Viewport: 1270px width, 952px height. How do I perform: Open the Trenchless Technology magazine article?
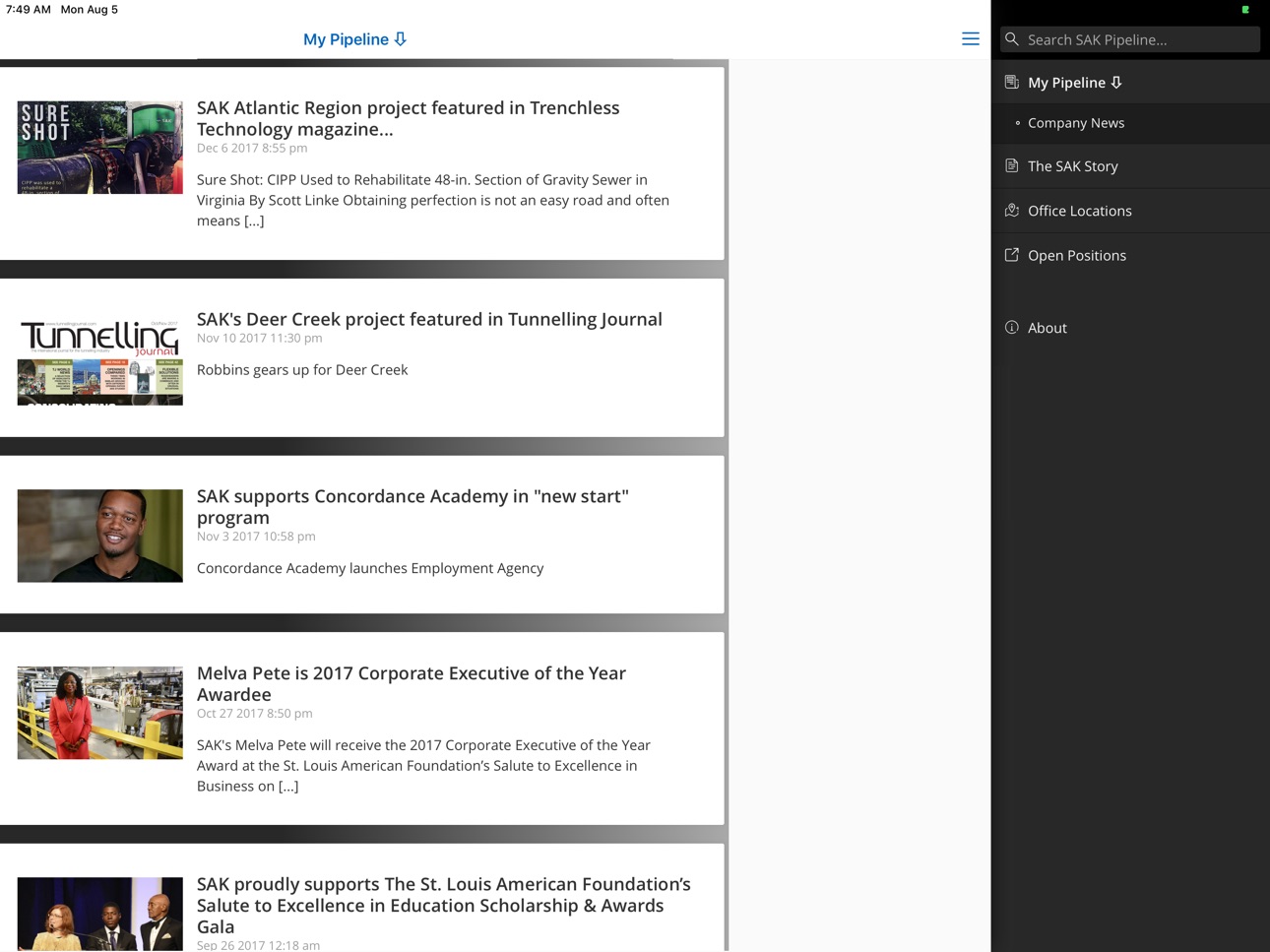coord(408,118)
